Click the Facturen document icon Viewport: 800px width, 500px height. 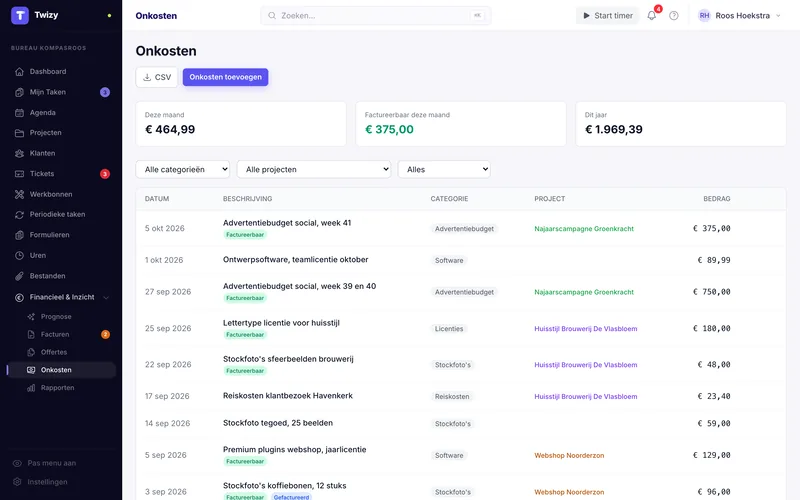[x=31, y=335]
